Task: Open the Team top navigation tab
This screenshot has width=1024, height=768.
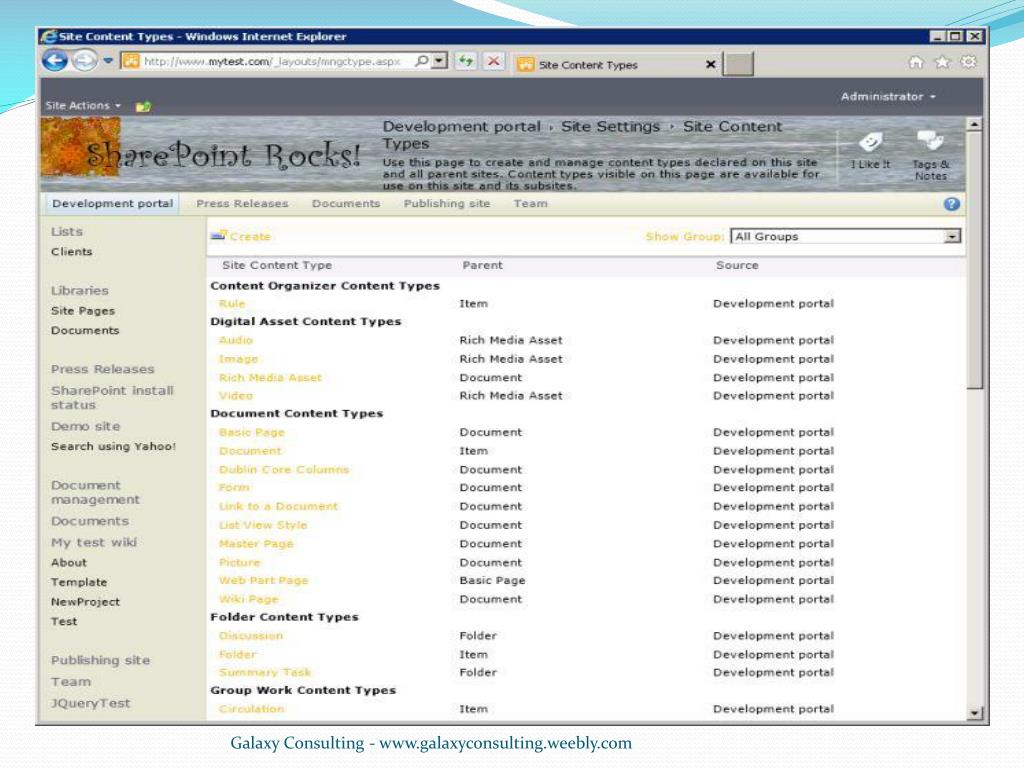Action: pos(530,204)
